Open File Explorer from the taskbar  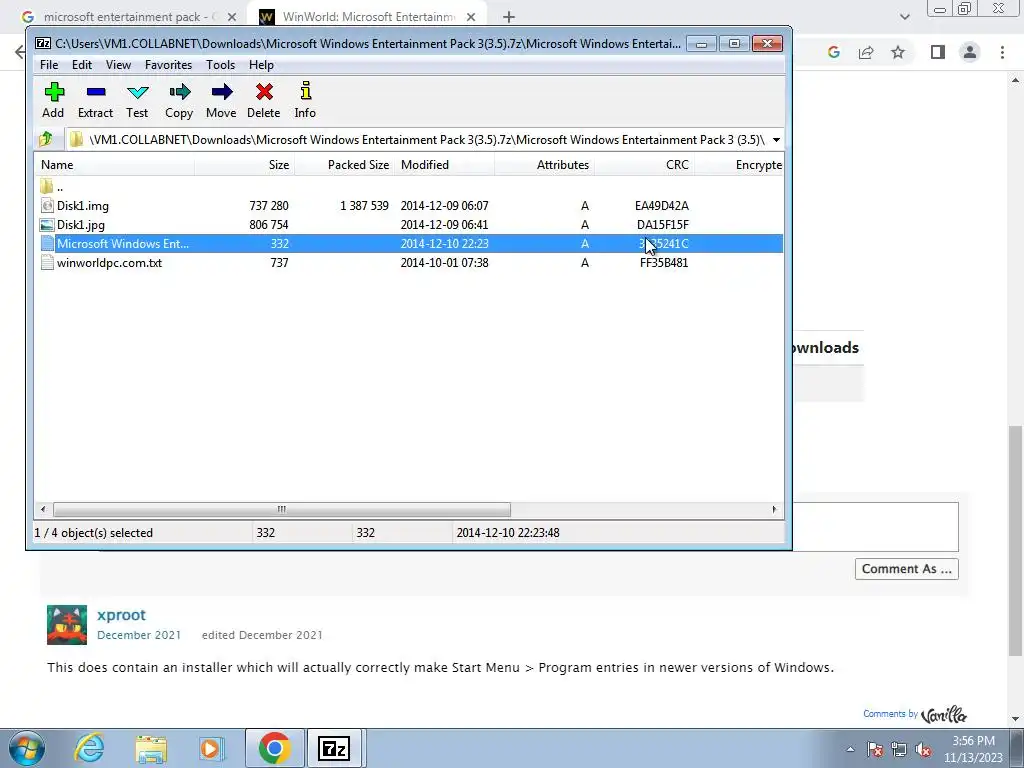(x=152, y=749)
